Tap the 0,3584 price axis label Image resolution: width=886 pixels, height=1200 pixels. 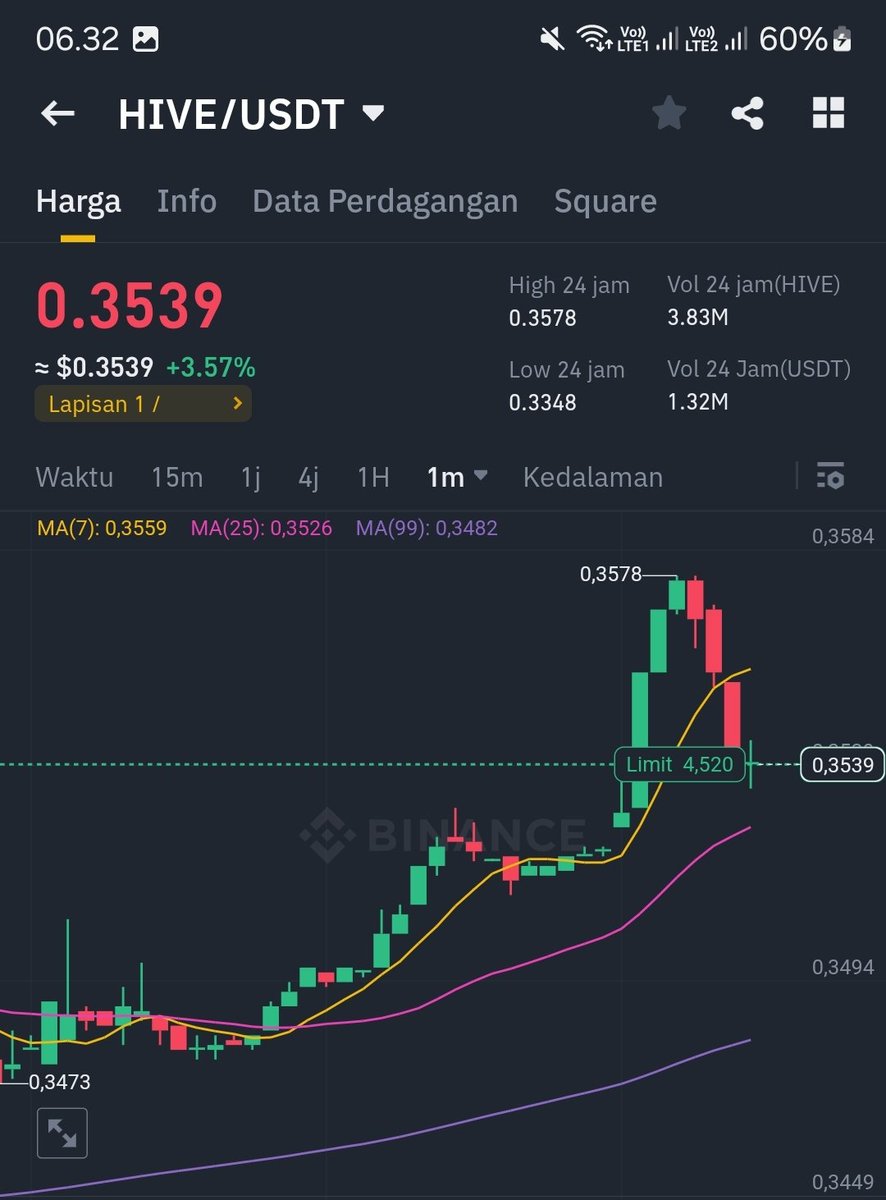tap(843, 536)
